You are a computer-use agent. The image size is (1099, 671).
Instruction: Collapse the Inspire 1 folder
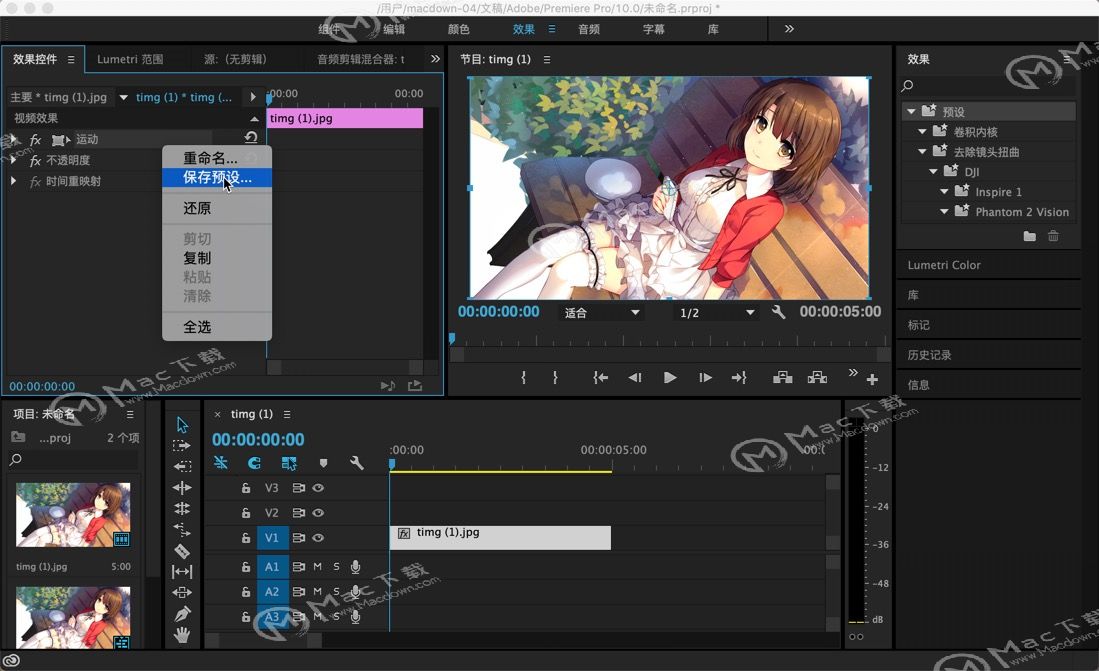click(x=945, y=191)
